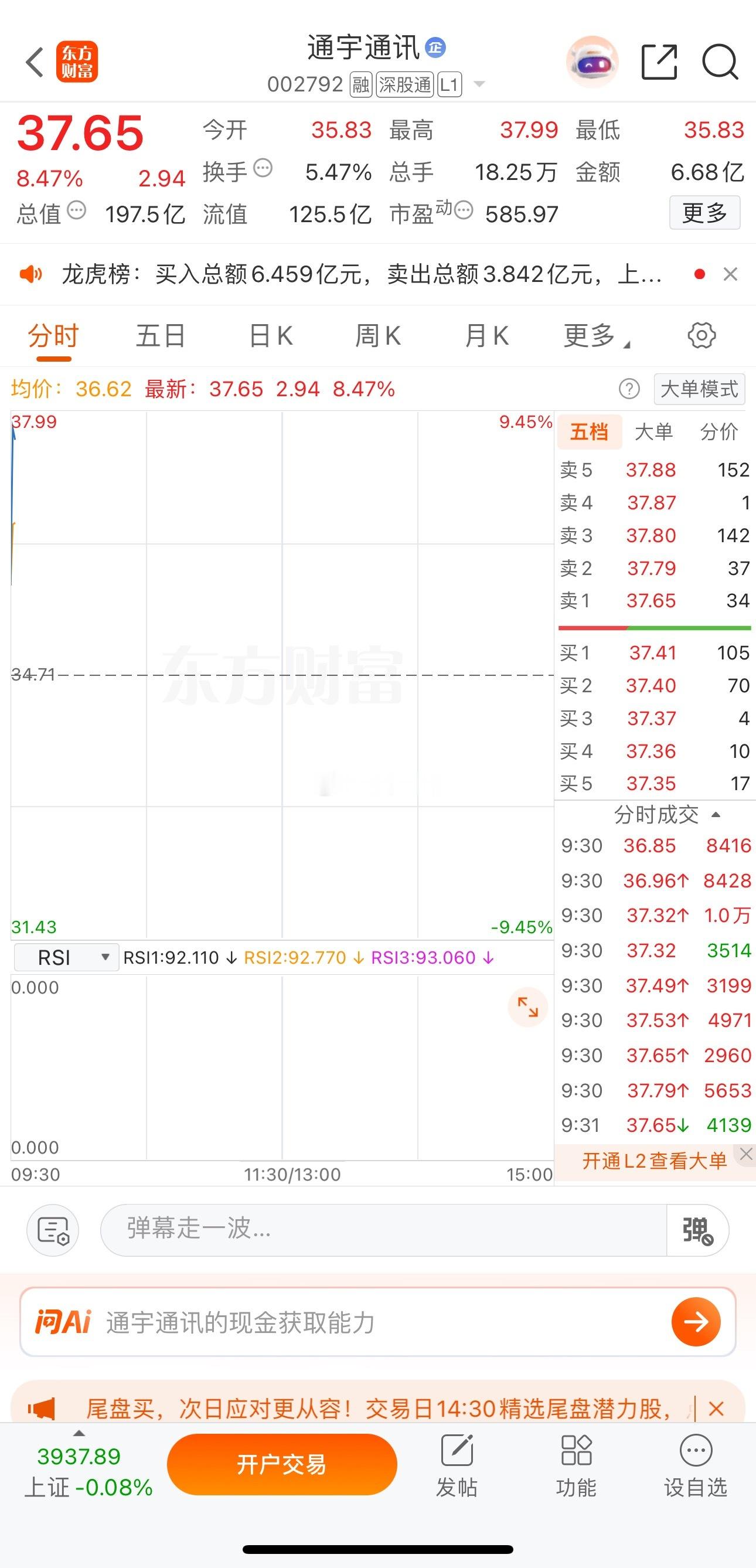Tap the info bubble next to 换手
Screen dimensions: 756x1568
tap(263, 168)
